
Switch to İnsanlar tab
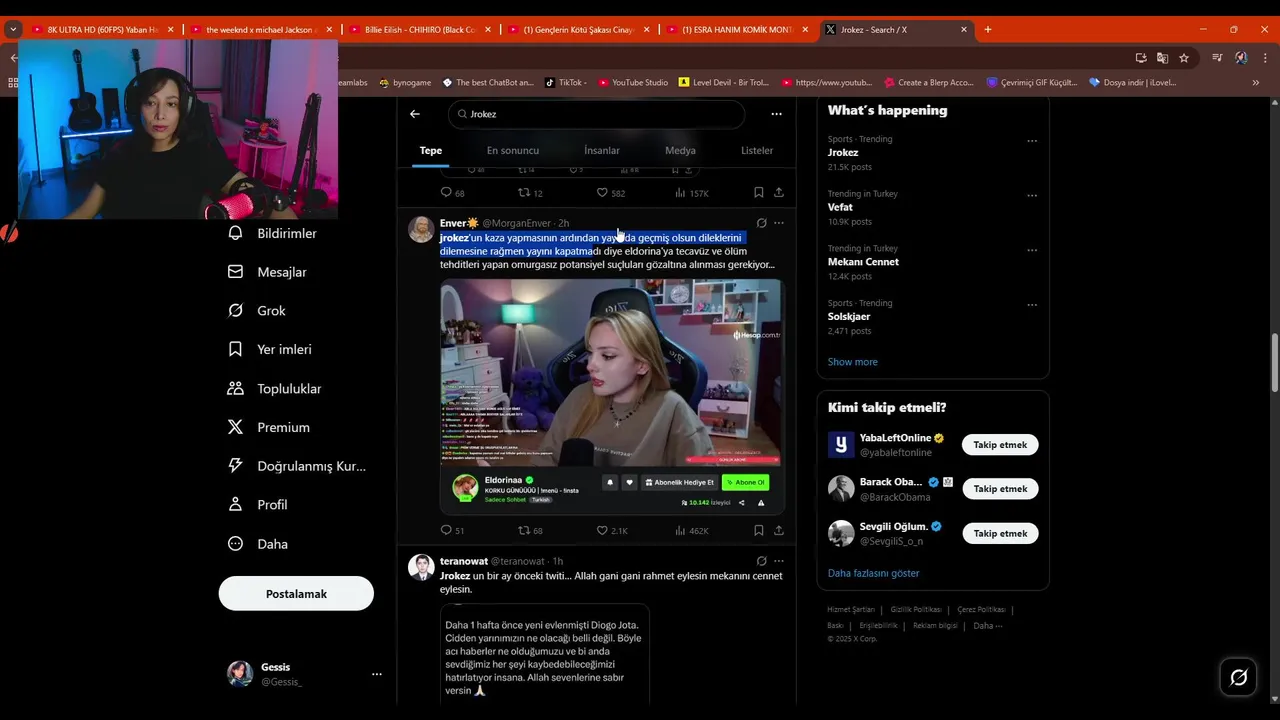pyautogui.click(x=602, y=150)
